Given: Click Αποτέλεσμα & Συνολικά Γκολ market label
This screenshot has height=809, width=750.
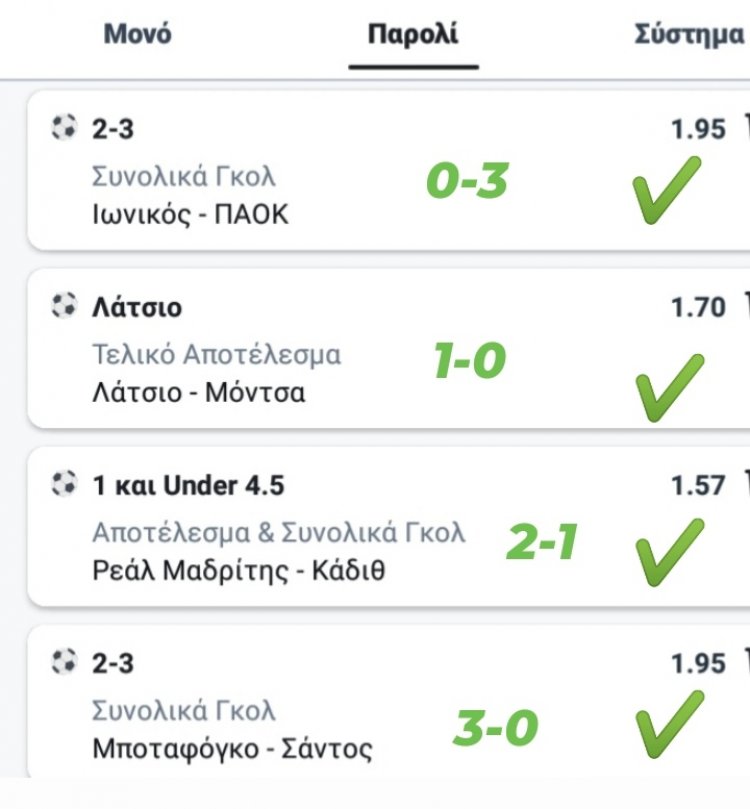Looking at the screenshot, I should tap(278, 533).
